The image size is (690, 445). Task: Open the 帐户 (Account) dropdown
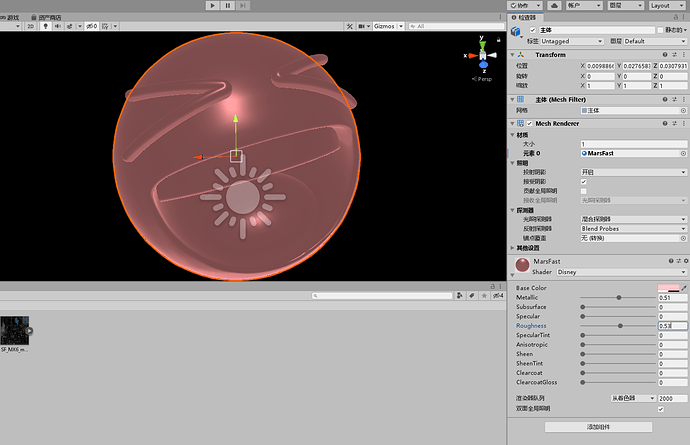click(584, 5)
